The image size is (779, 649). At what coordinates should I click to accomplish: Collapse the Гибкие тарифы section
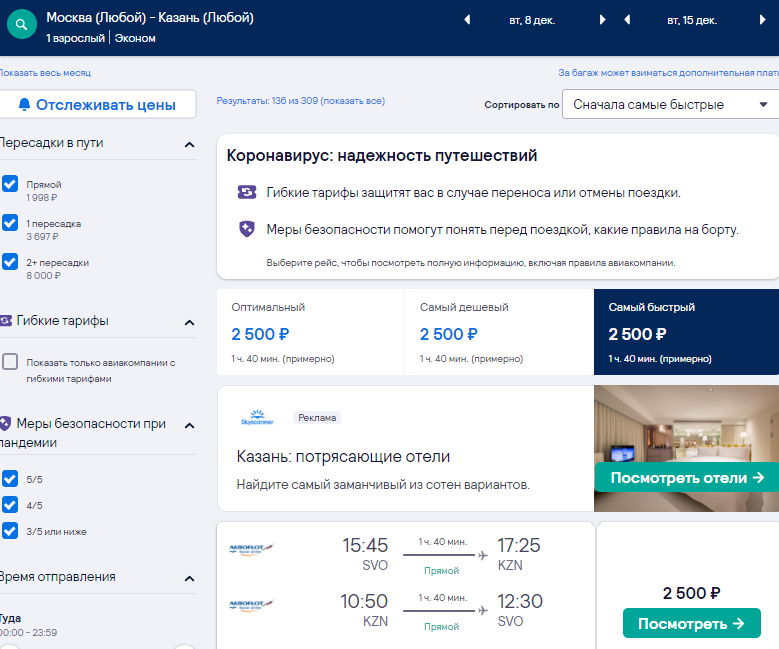coord(189,323)
